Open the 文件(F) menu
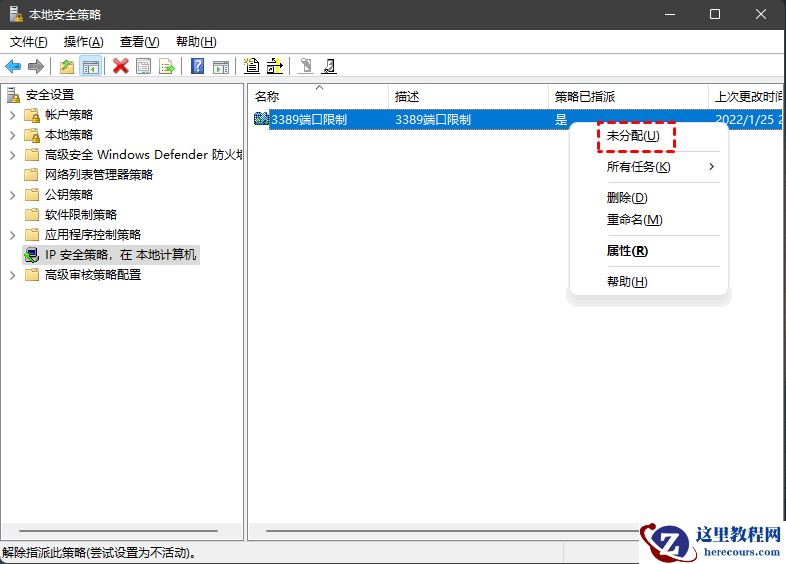 click(29, 42)
